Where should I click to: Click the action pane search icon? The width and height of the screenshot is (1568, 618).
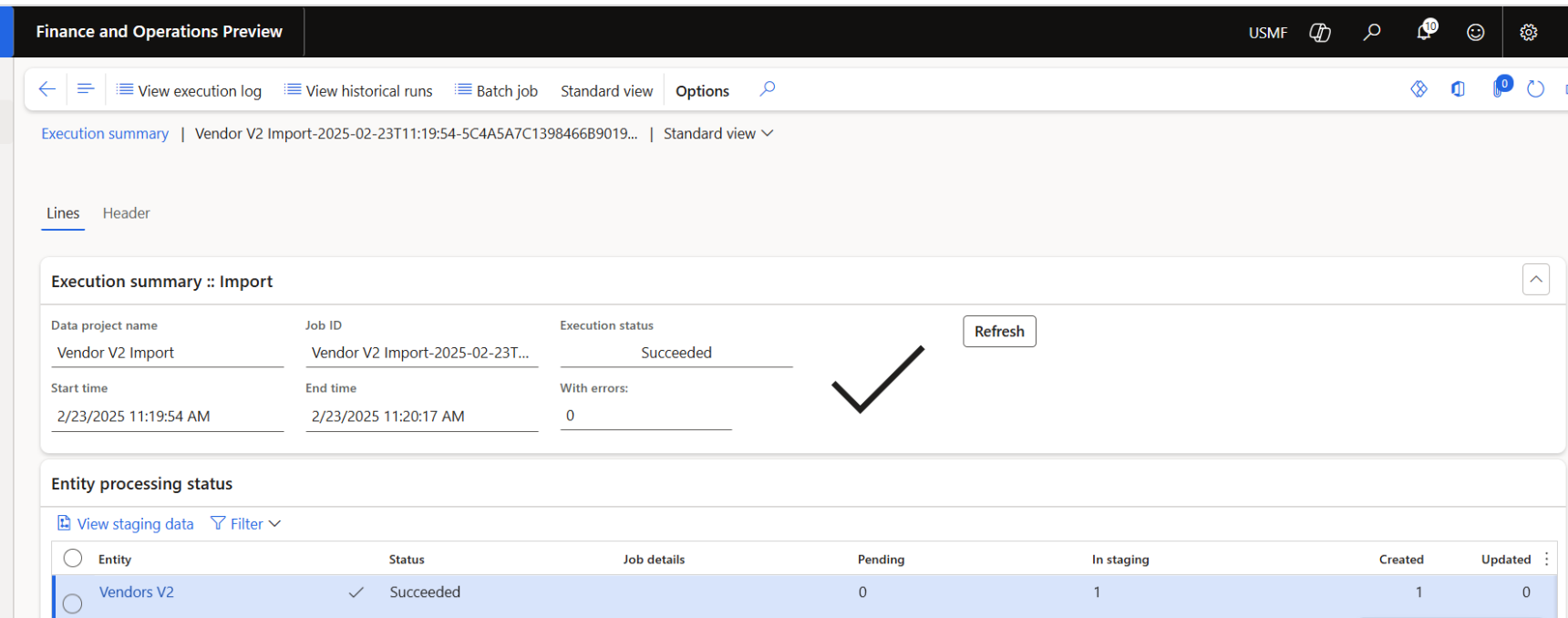click(x=768, y=89)
